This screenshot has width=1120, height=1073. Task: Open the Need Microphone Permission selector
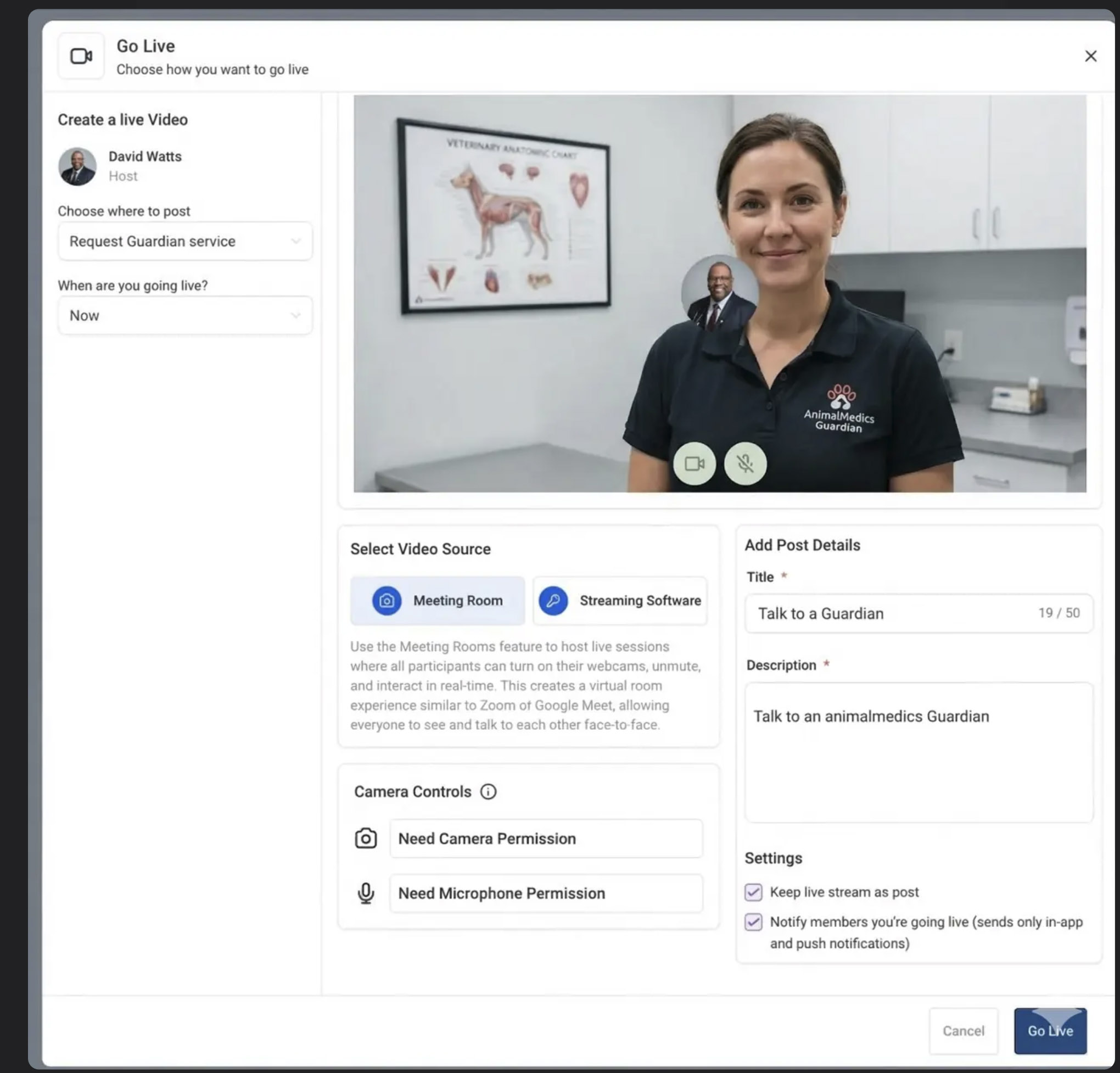pyautogui.click(x=546, y=893)
